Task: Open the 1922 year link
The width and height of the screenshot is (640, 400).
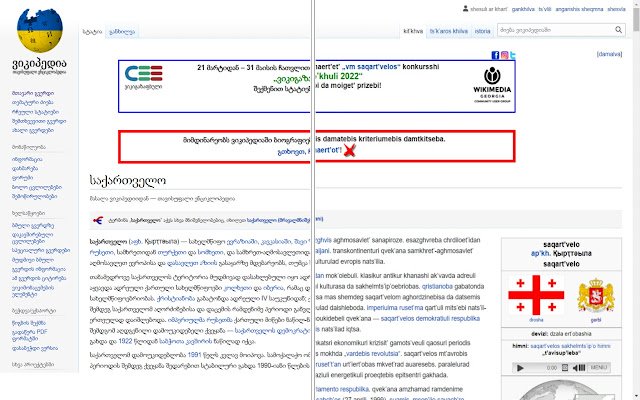Action: coord(125,341)
